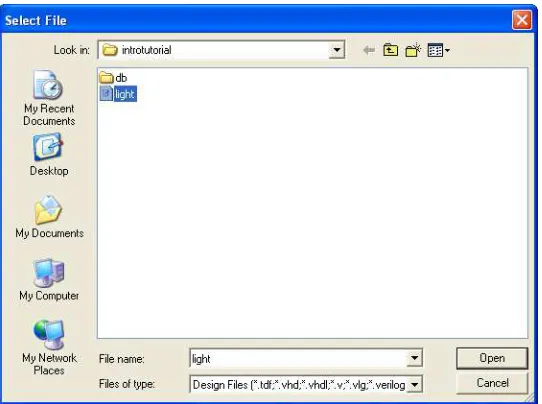Screen dimensions: 542x404
Task: Select the light design file
Action: [x=118, y=94]
